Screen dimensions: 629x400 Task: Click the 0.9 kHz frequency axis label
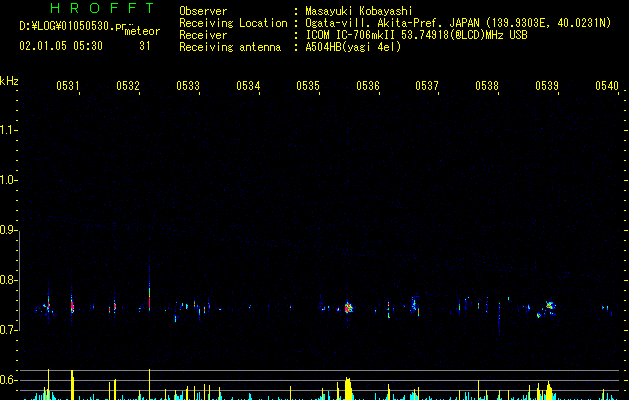click(8, 230)
